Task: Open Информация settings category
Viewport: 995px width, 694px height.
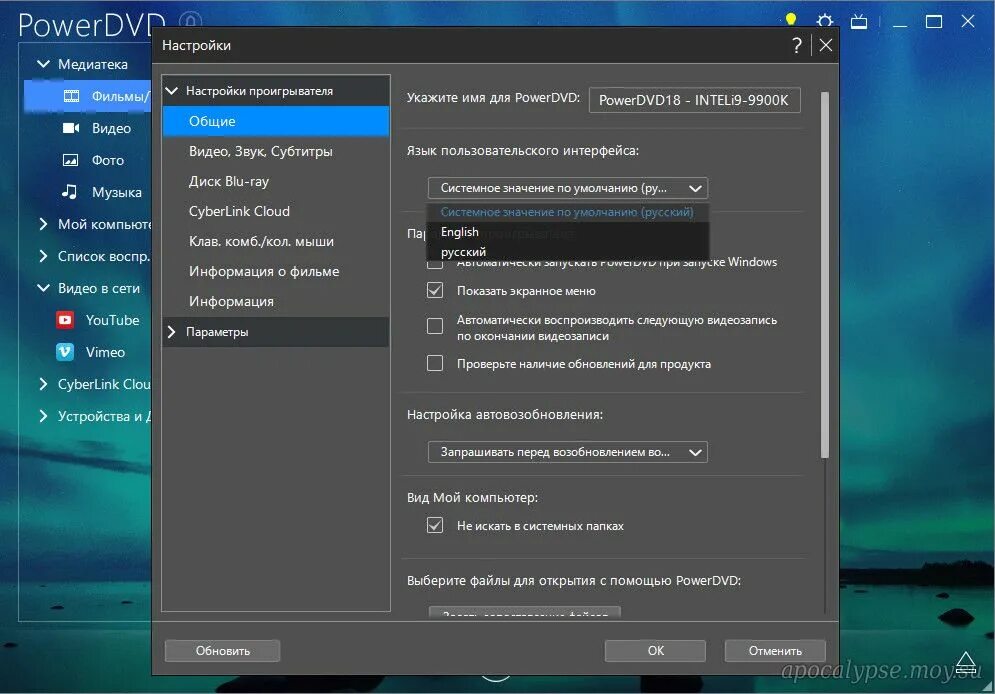Action: tap(276, 301)
